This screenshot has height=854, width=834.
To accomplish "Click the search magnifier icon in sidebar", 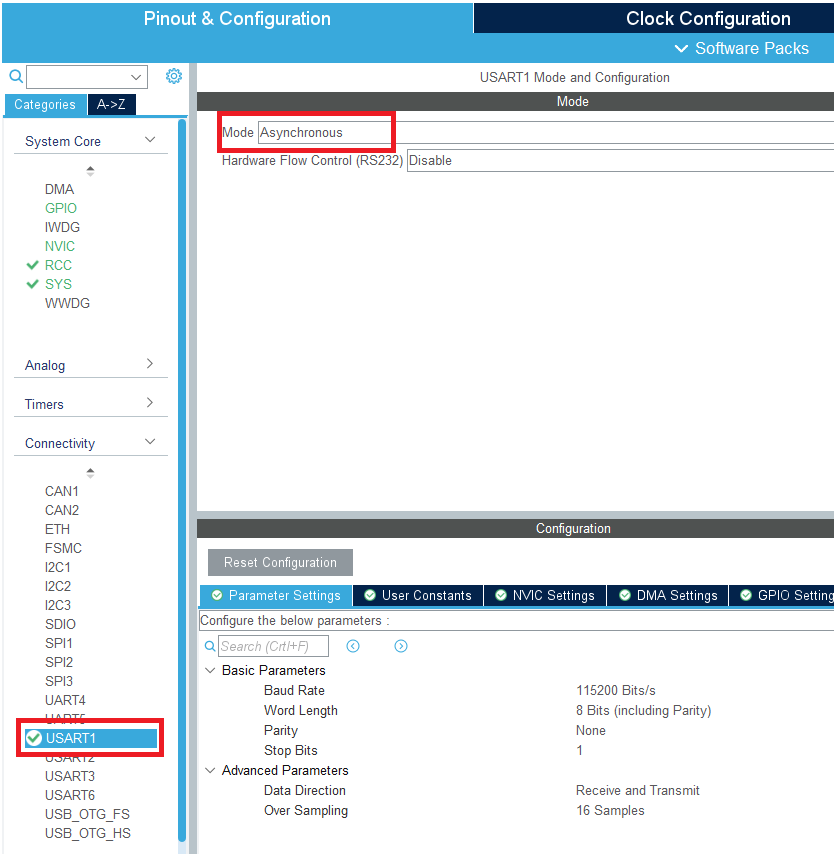I will 16,76.
